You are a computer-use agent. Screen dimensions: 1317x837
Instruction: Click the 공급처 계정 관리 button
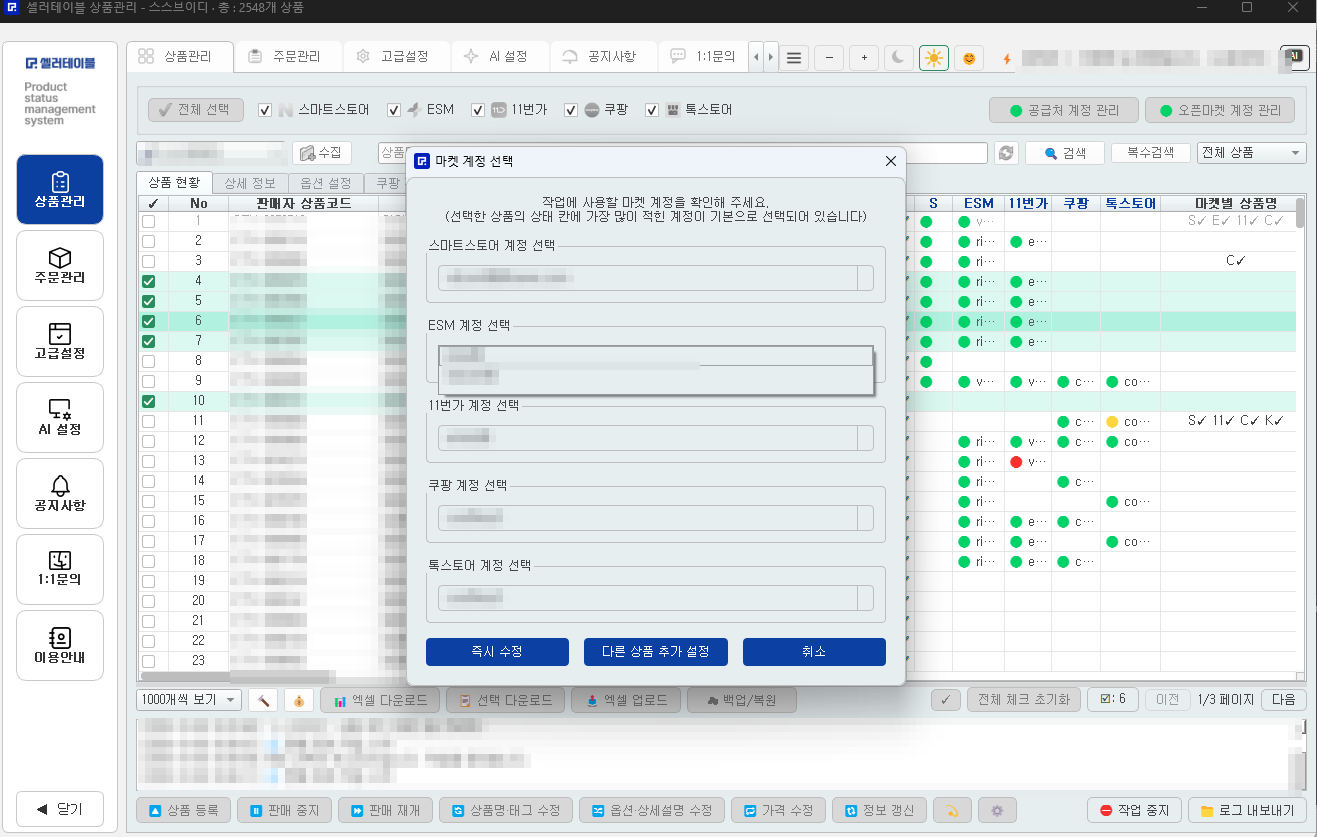click(x=1063, y=110)
